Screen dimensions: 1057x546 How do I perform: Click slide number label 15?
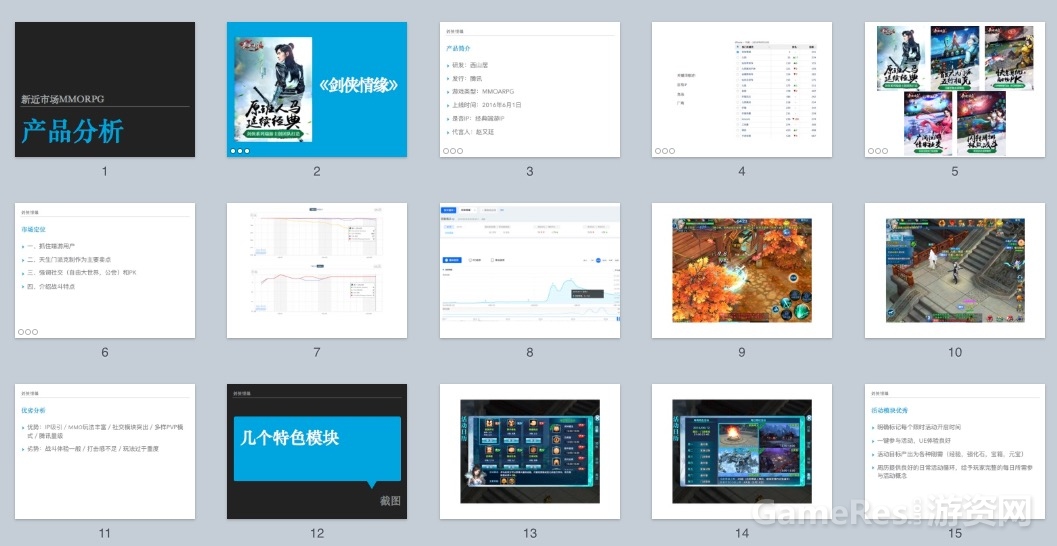click(955, 533)
